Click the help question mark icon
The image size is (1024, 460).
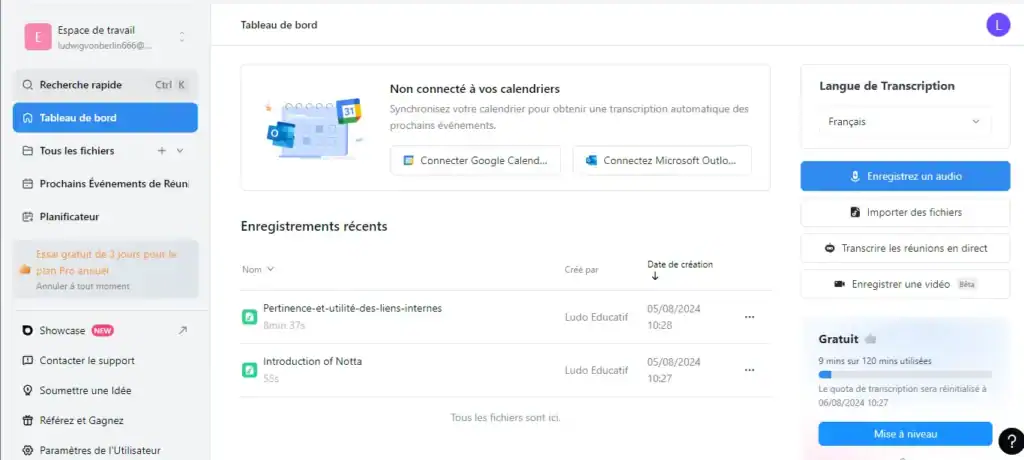click(1011, 441)
